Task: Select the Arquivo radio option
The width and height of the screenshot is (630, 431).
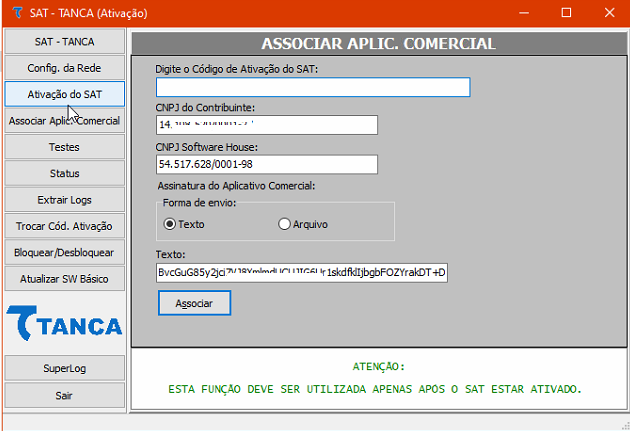Action: [303, 224]
